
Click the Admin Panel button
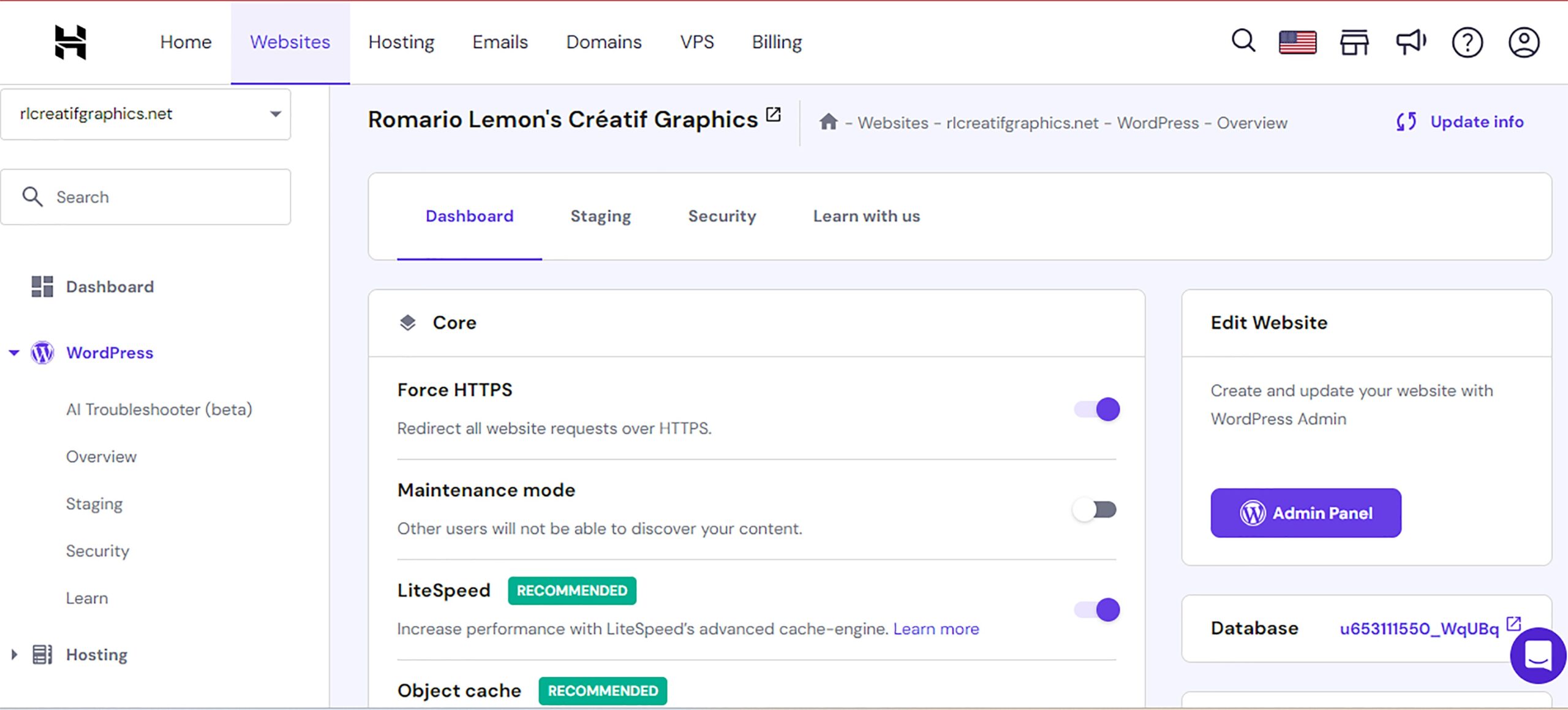coord(1305,513)
